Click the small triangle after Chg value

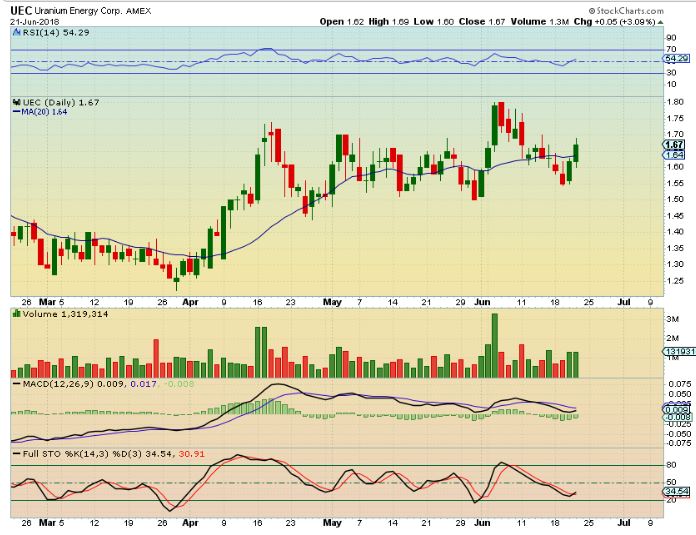point(660,22)
